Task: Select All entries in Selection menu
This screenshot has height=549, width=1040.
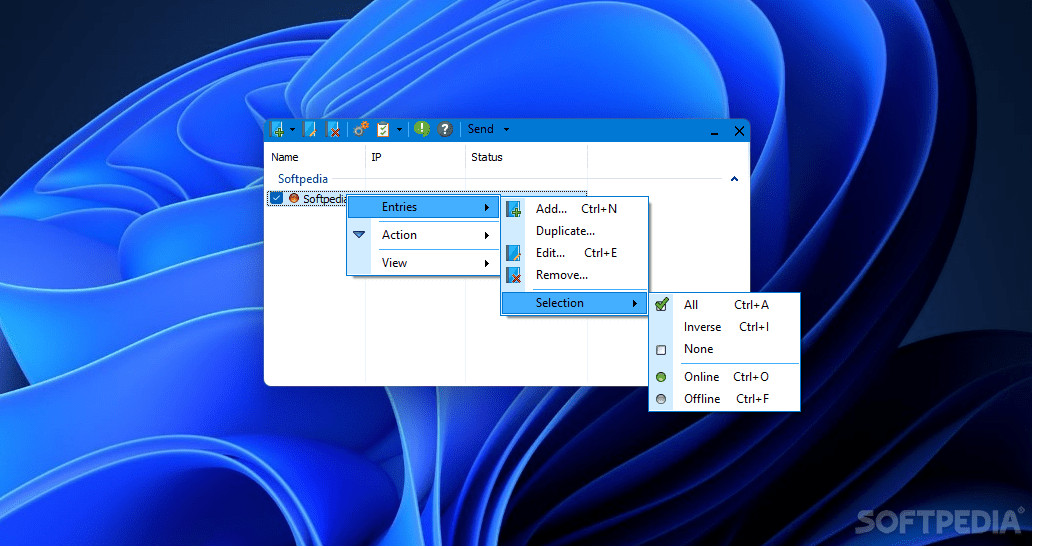Action: point(724,305)
